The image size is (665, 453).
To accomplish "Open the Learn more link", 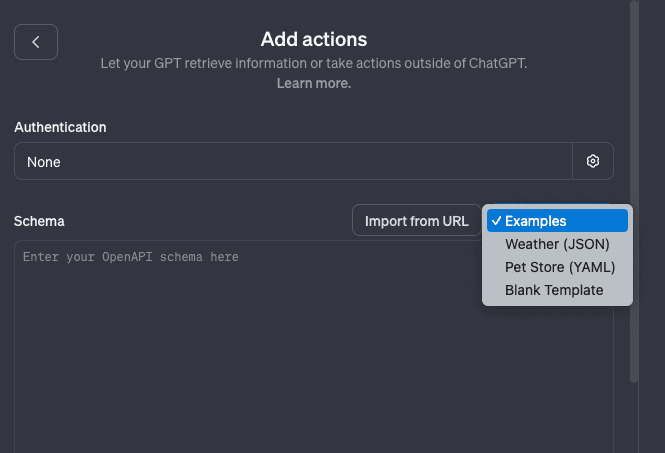I will click(314, 83).
